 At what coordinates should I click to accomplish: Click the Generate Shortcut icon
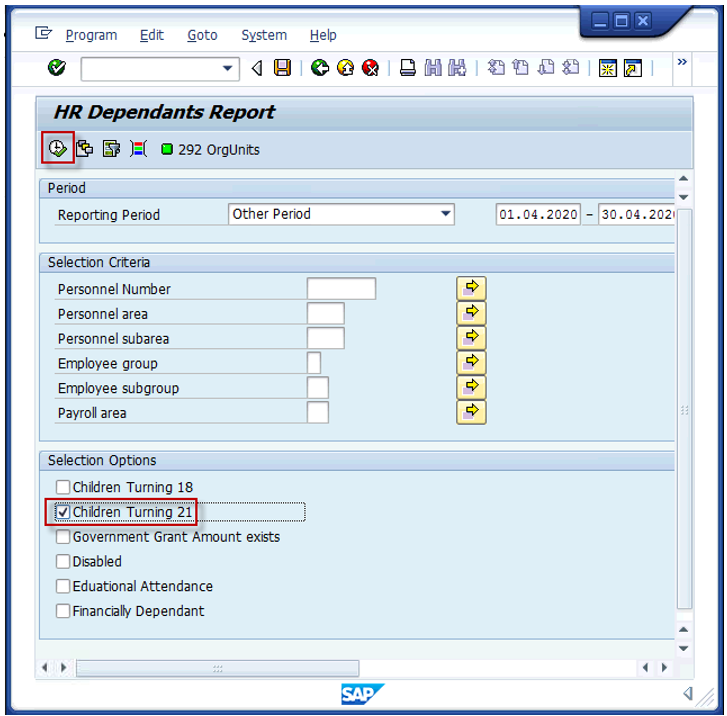[633, 68]
